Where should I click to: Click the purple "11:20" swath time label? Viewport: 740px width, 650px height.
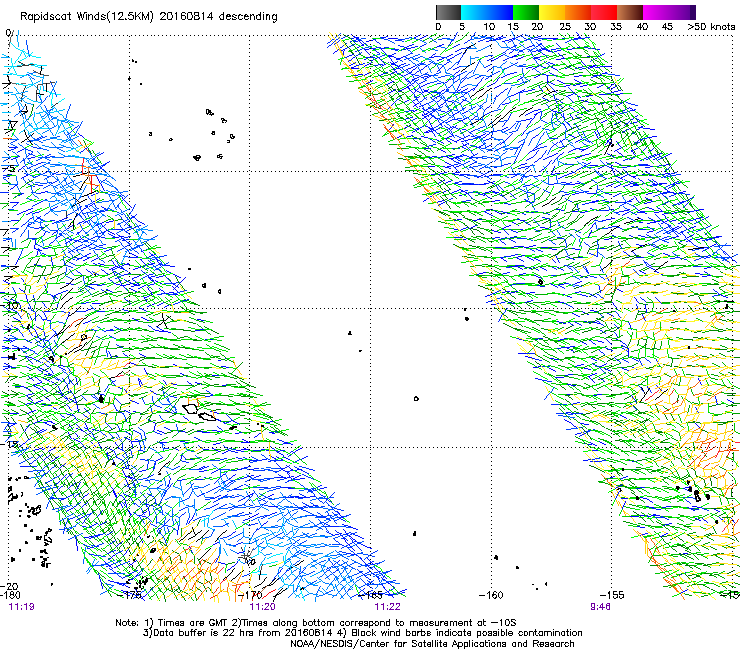point(262,607)
